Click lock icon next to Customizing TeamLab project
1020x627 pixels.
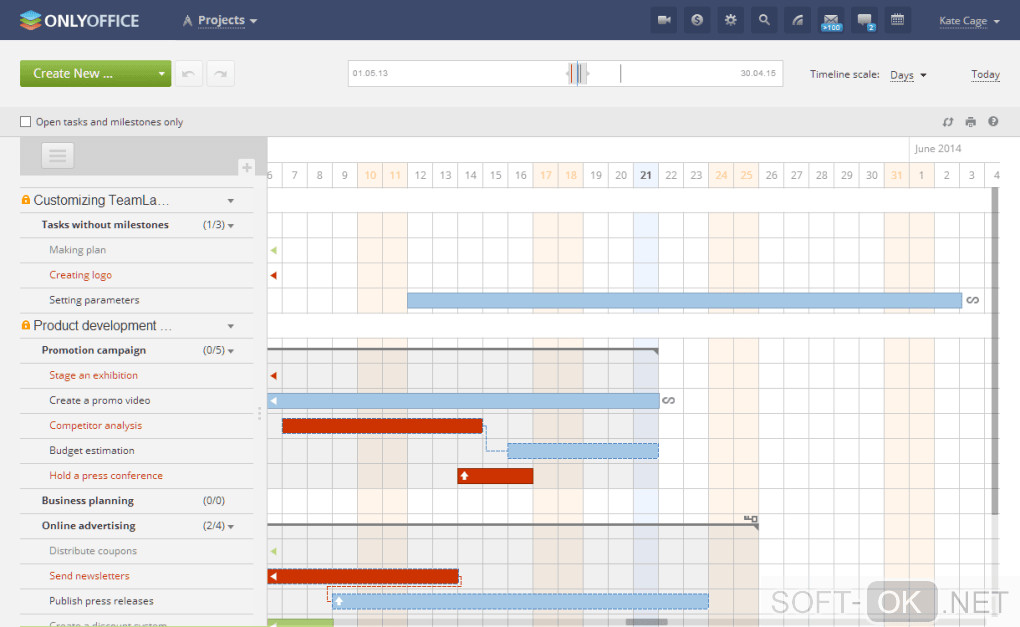tap(25, 200)
